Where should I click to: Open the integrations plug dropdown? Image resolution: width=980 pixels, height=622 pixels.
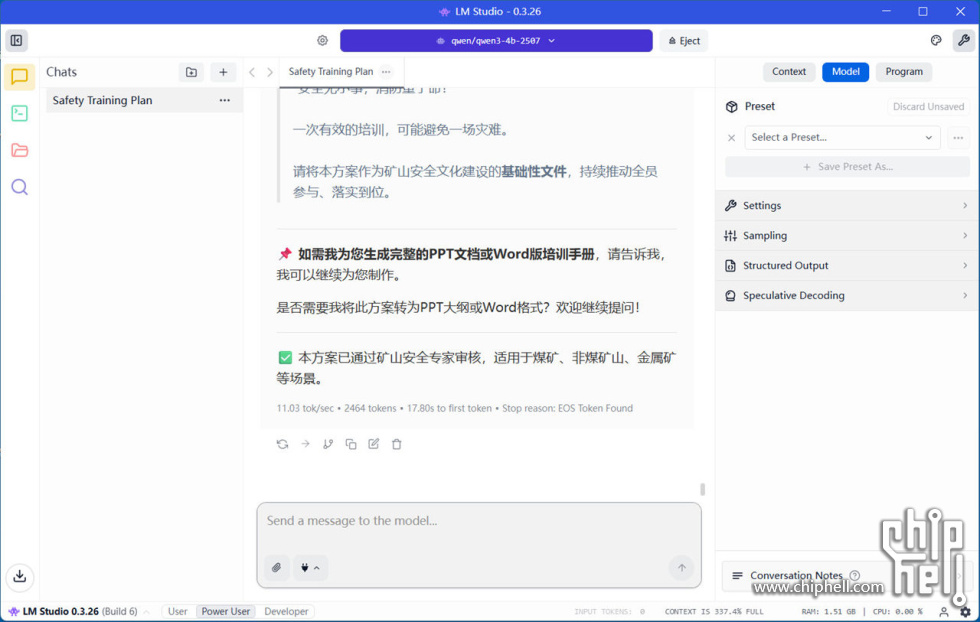310,568
